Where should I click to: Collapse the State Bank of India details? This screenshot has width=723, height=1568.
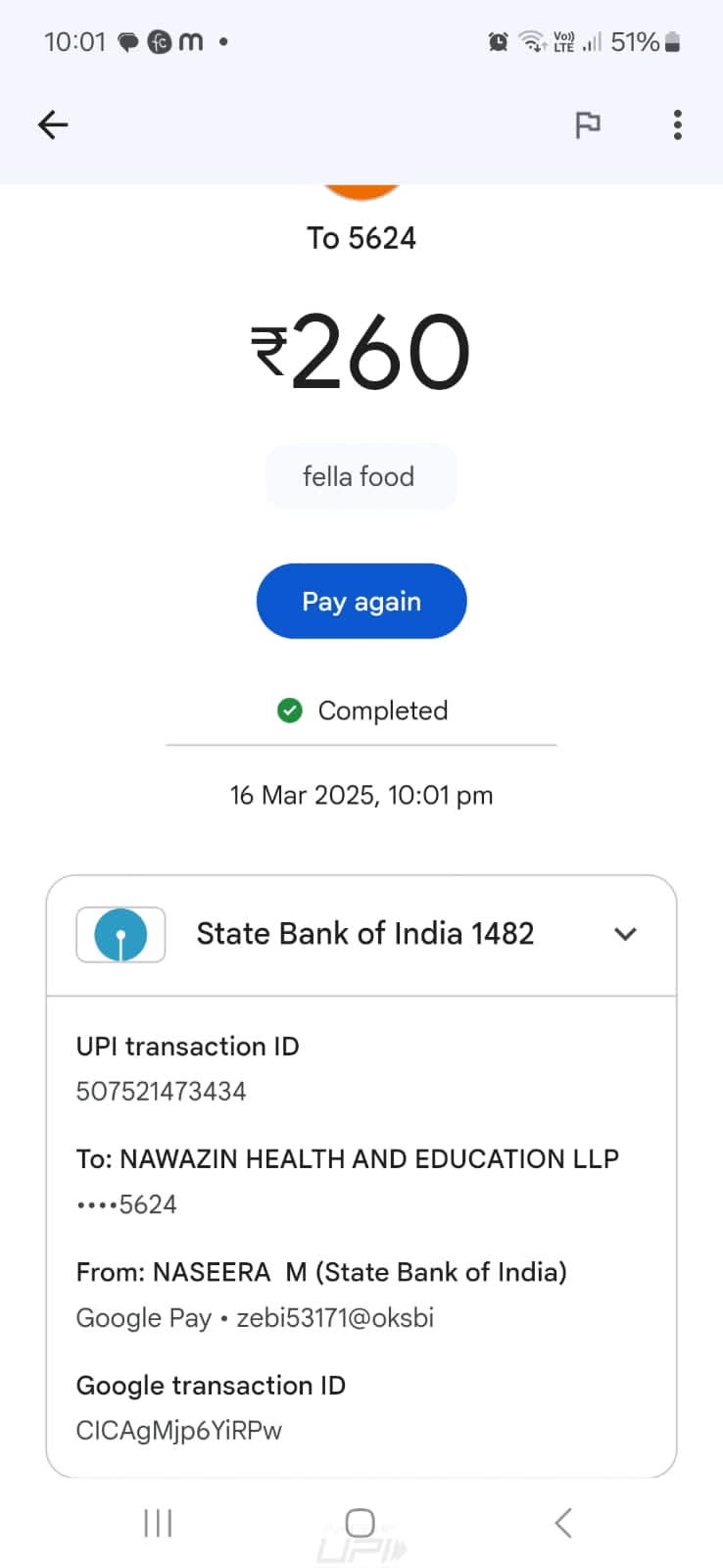click(625, 934)
